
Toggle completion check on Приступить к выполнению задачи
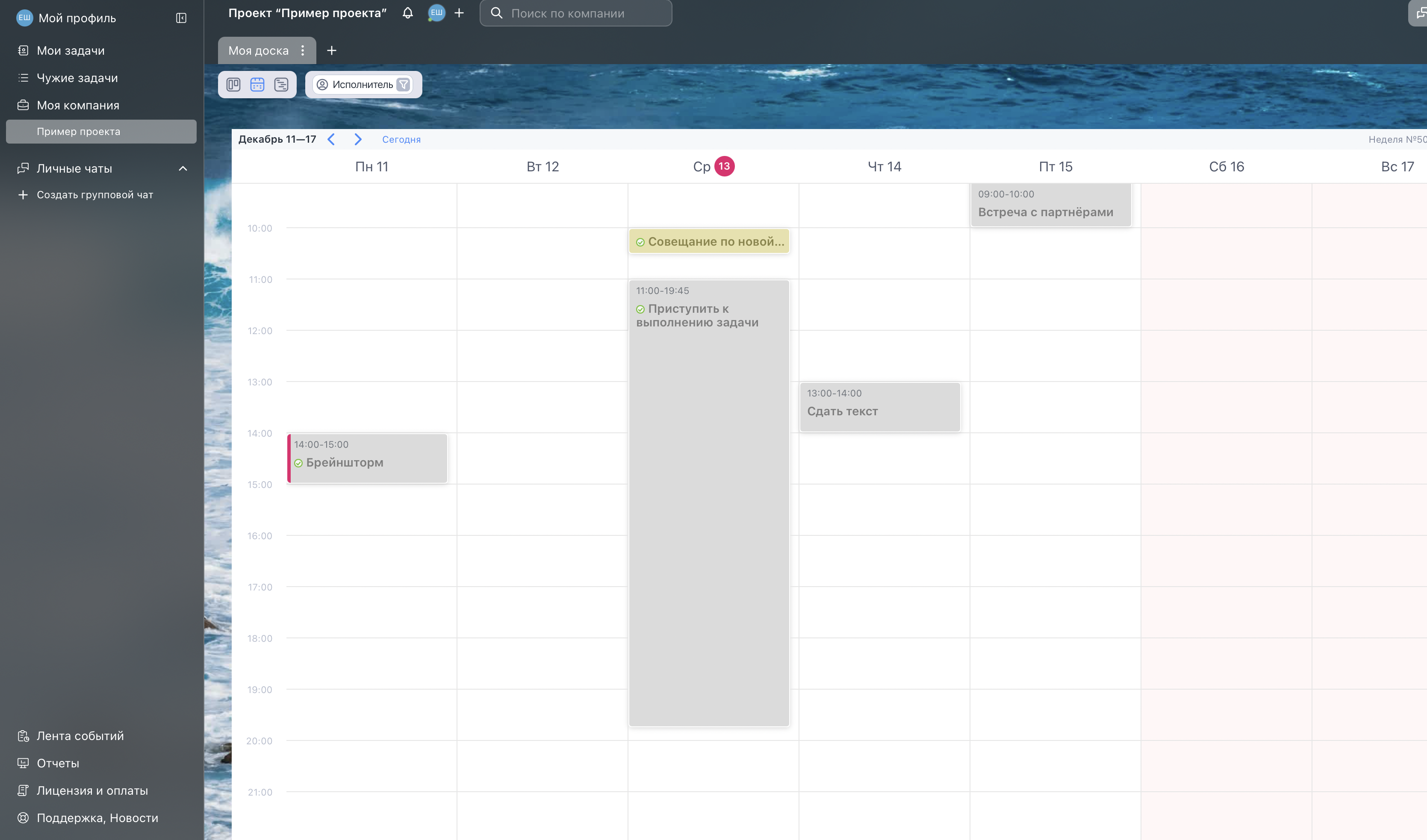(640, 309)
